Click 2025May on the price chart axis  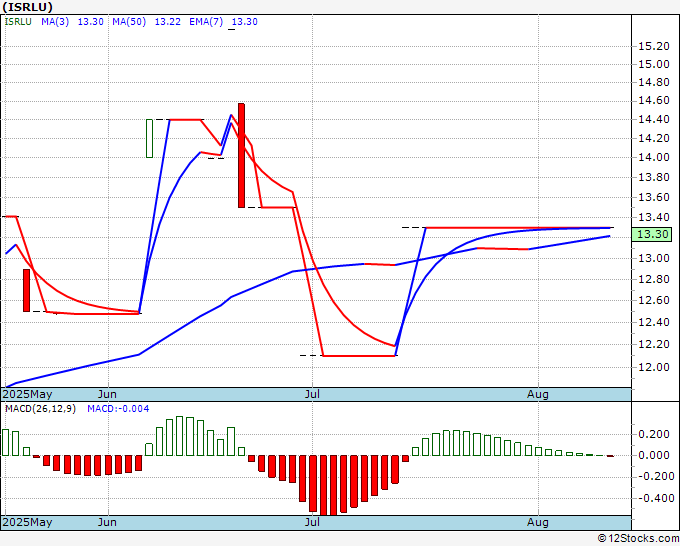[x=28, y=394]
